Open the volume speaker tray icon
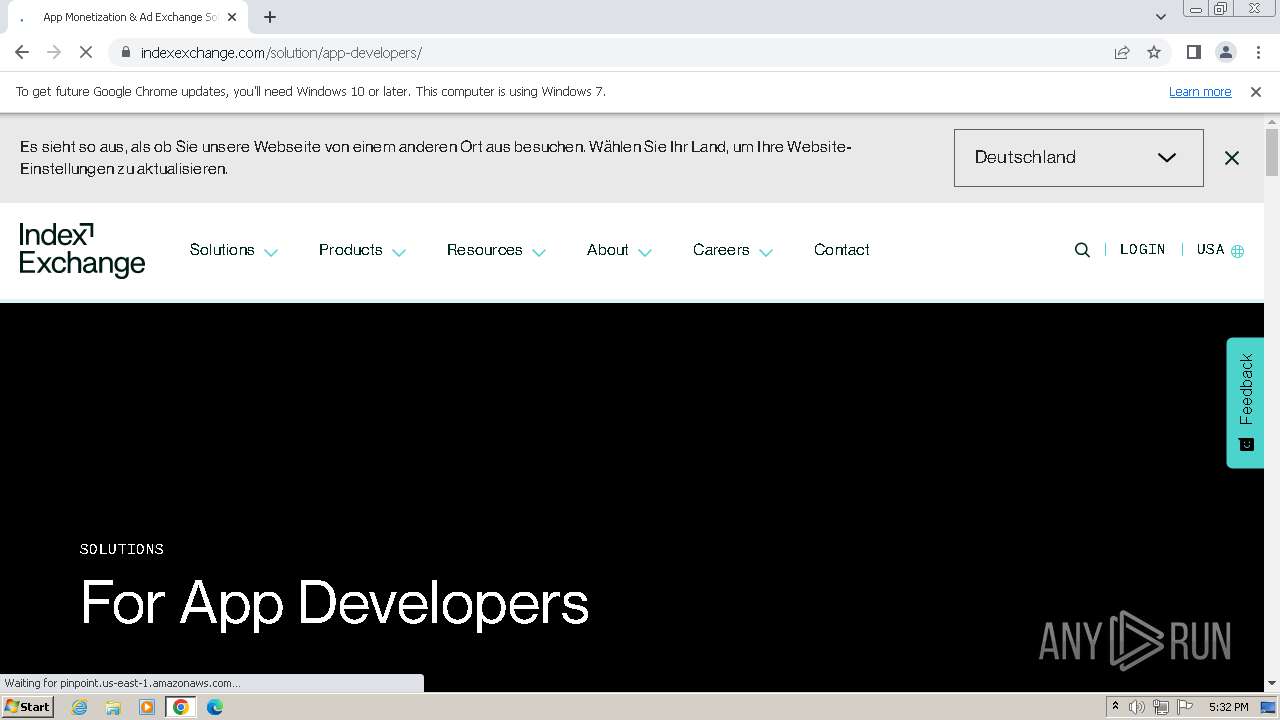Image resolution: width=1280 pixels, height=720 pixels. pyautogui.click(x=1137, y=707)
